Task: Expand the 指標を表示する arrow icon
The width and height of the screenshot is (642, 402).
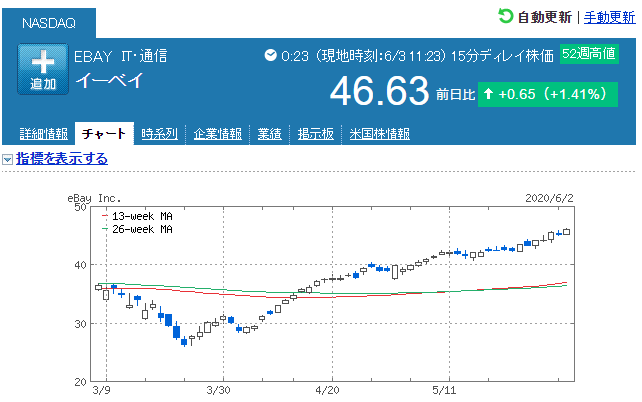Action: [7, 159]
